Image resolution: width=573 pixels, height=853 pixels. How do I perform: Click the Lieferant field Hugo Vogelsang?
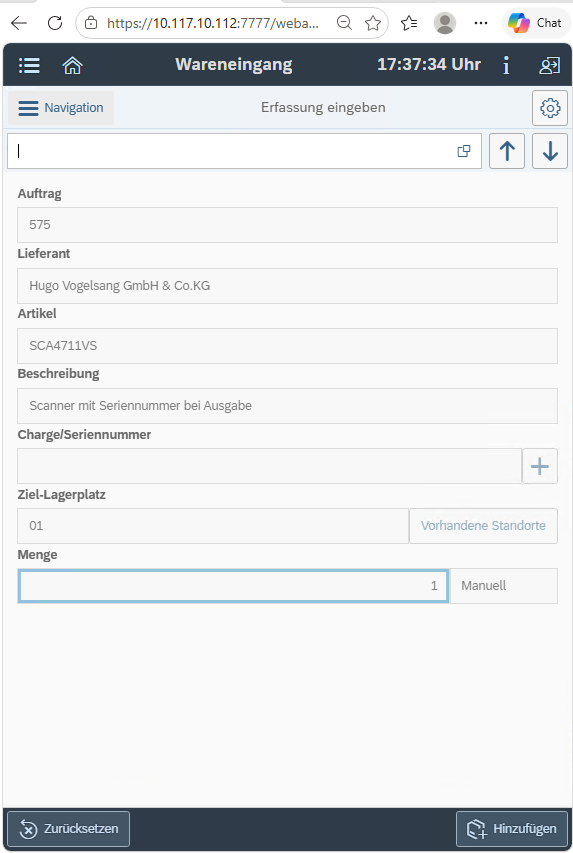click(287, 286)
